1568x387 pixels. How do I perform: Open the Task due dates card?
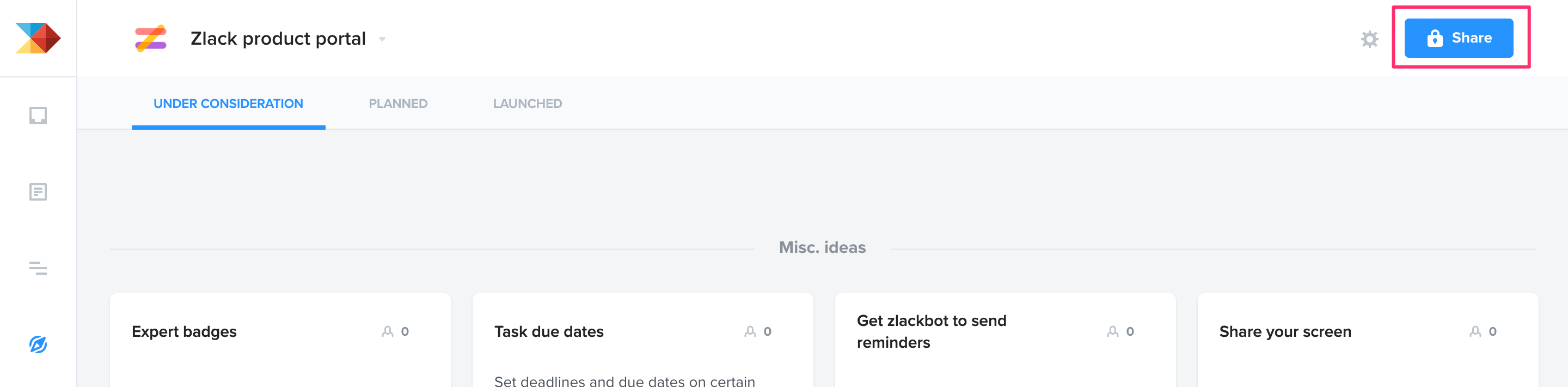643,340
